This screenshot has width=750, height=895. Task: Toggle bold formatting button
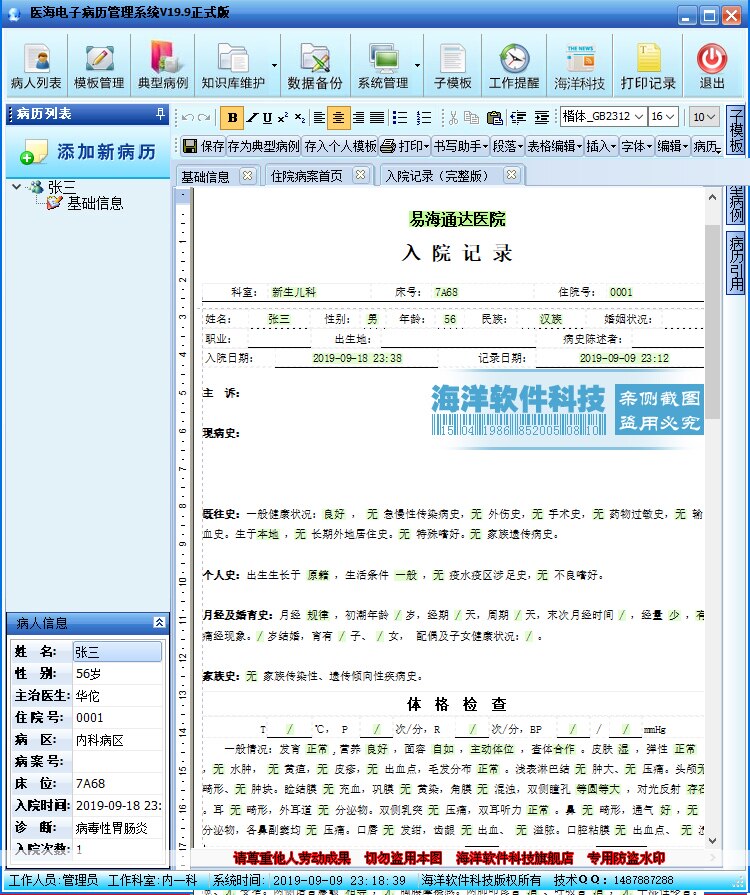pyautogui.click(x=232, y=118)
